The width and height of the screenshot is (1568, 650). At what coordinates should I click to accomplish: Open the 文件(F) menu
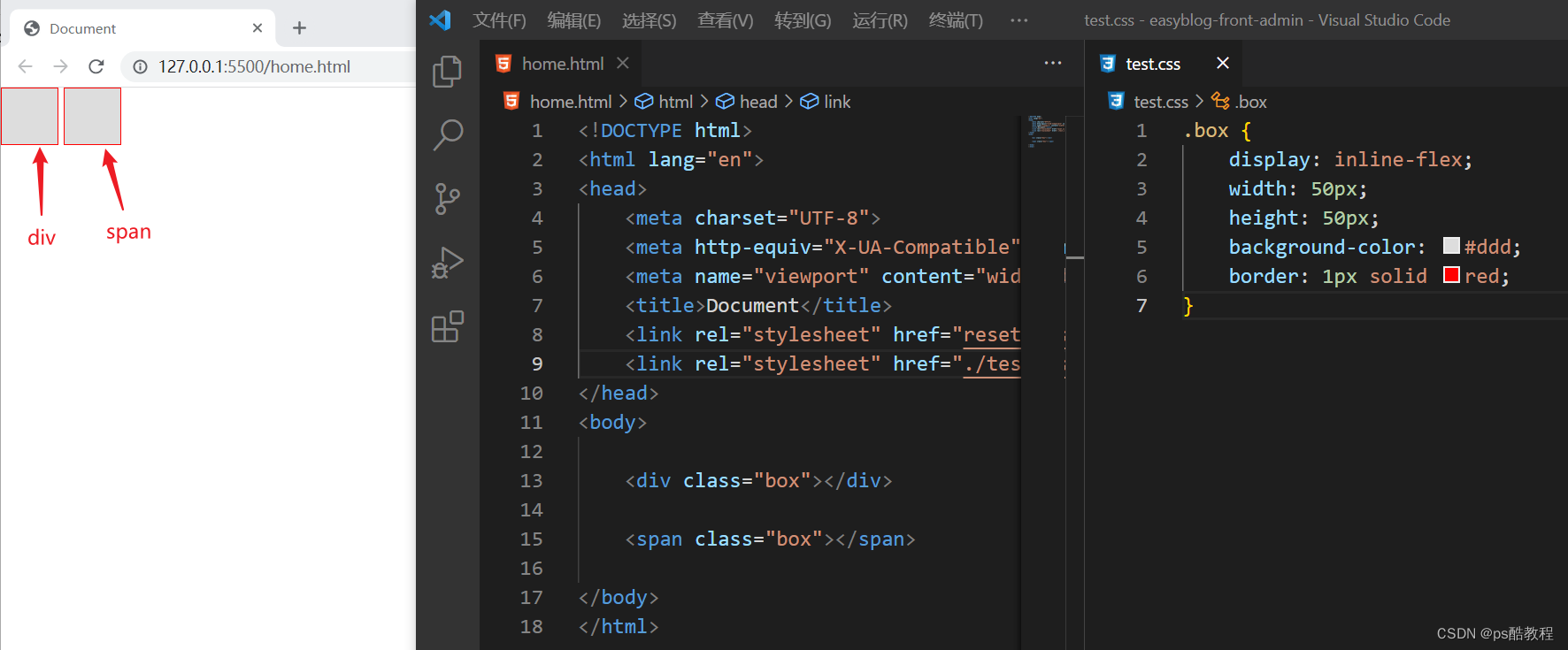pyautogui.click(x=499, y=20)
